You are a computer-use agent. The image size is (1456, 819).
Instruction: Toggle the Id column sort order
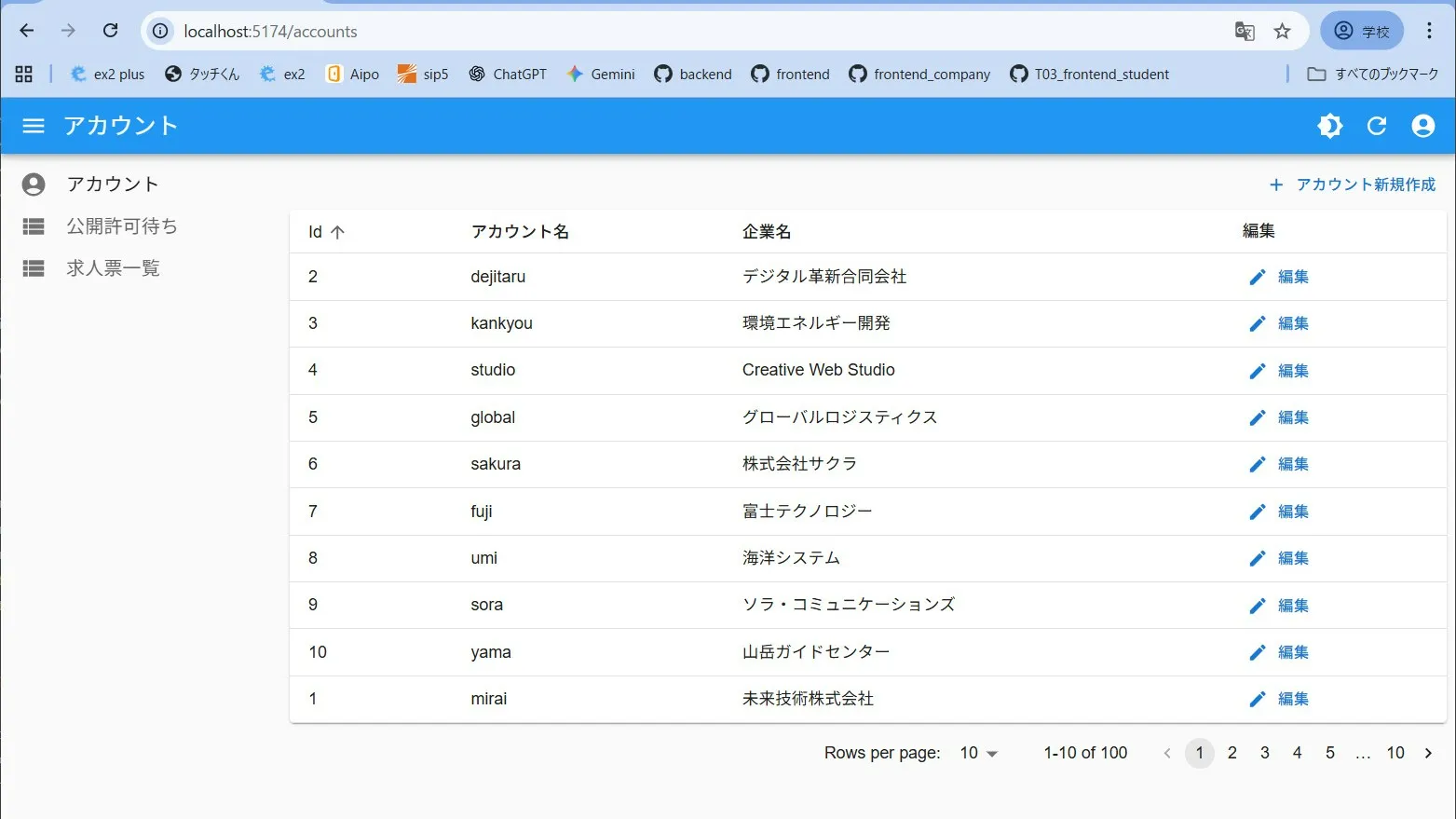coord(325,231)
